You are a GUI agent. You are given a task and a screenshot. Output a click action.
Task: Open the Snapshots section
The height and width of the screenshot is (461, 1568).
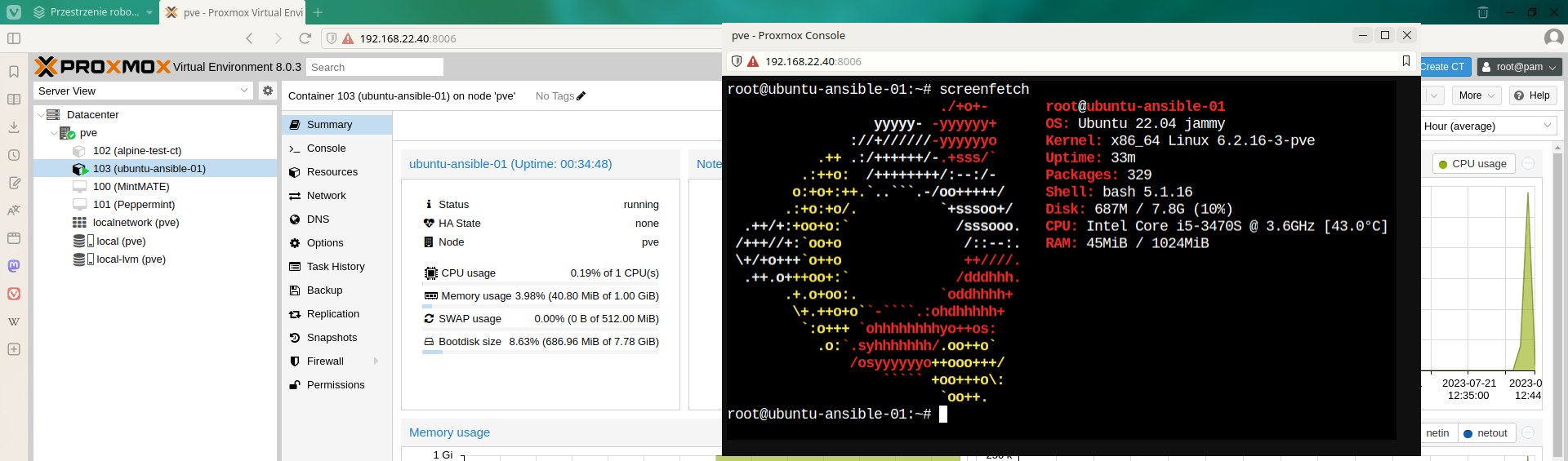click(337, 338)
